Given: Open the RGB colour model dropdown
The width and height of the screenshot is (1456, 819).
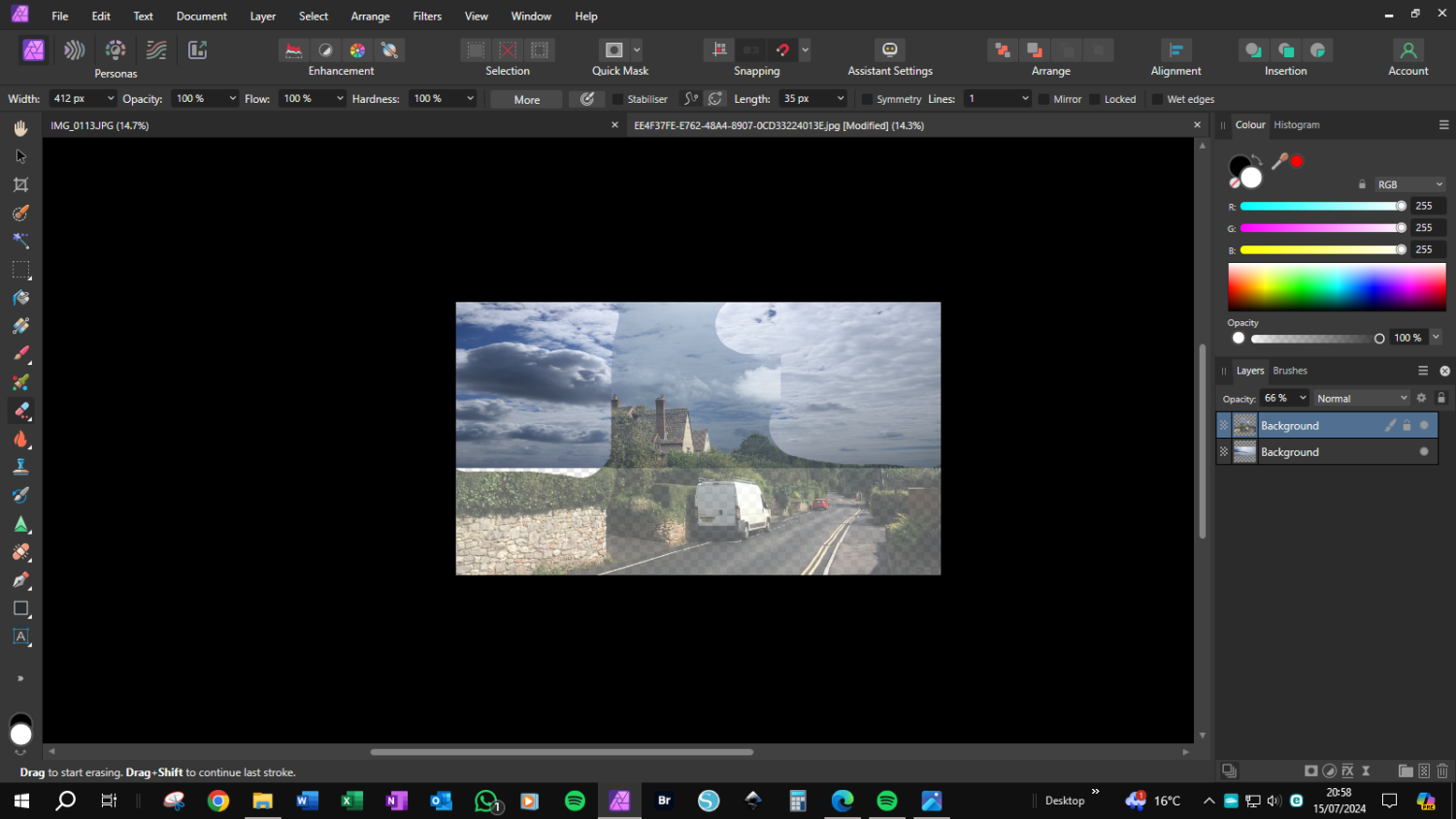Looking at the screenshot, I should pos(1409,183).
